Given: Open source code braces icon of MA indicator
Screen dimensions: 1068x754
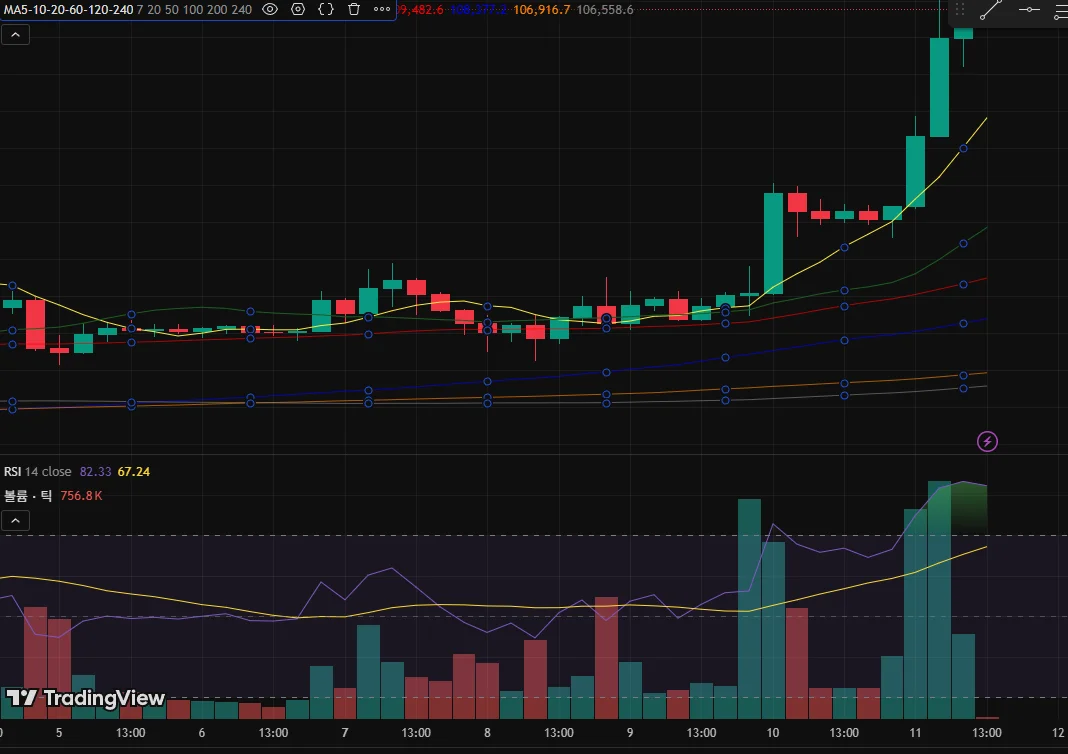Looking at the screenshot, I should [326, 10].
